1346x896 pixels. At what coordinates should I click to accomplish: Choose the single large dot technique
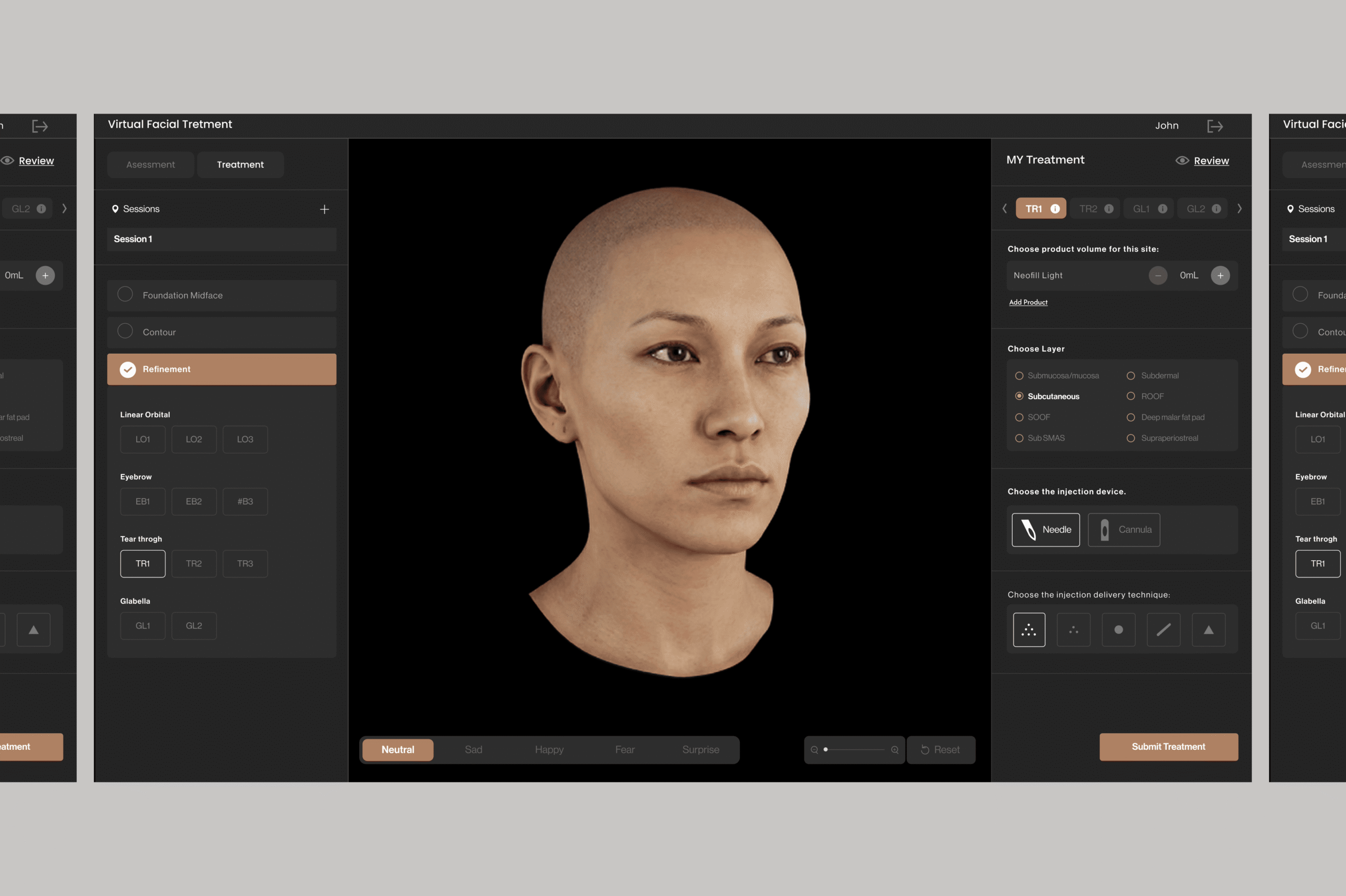1118,630
